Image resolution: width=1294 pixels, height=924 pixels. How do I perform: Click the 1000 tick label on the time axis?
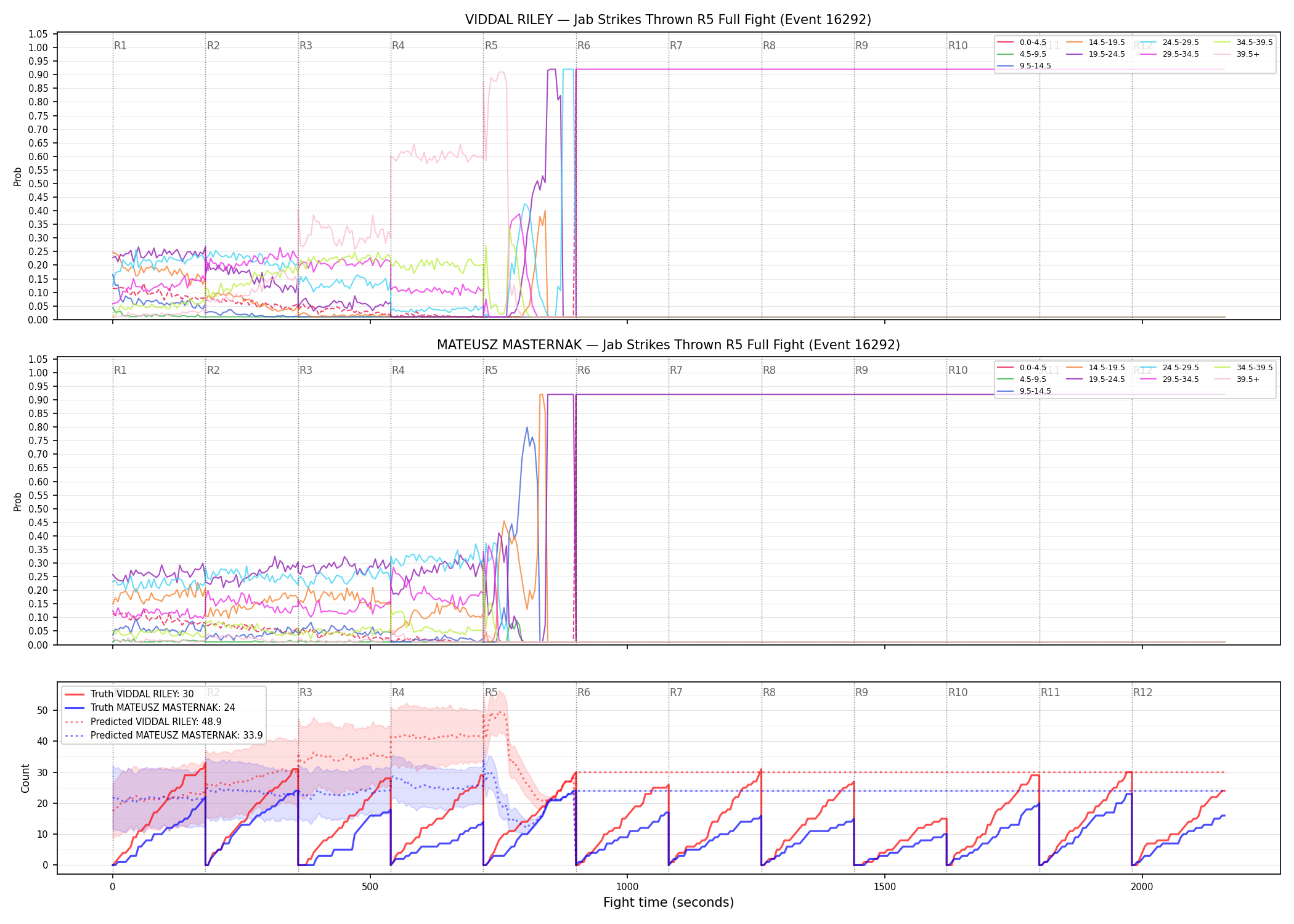click(x=627, y=887)
